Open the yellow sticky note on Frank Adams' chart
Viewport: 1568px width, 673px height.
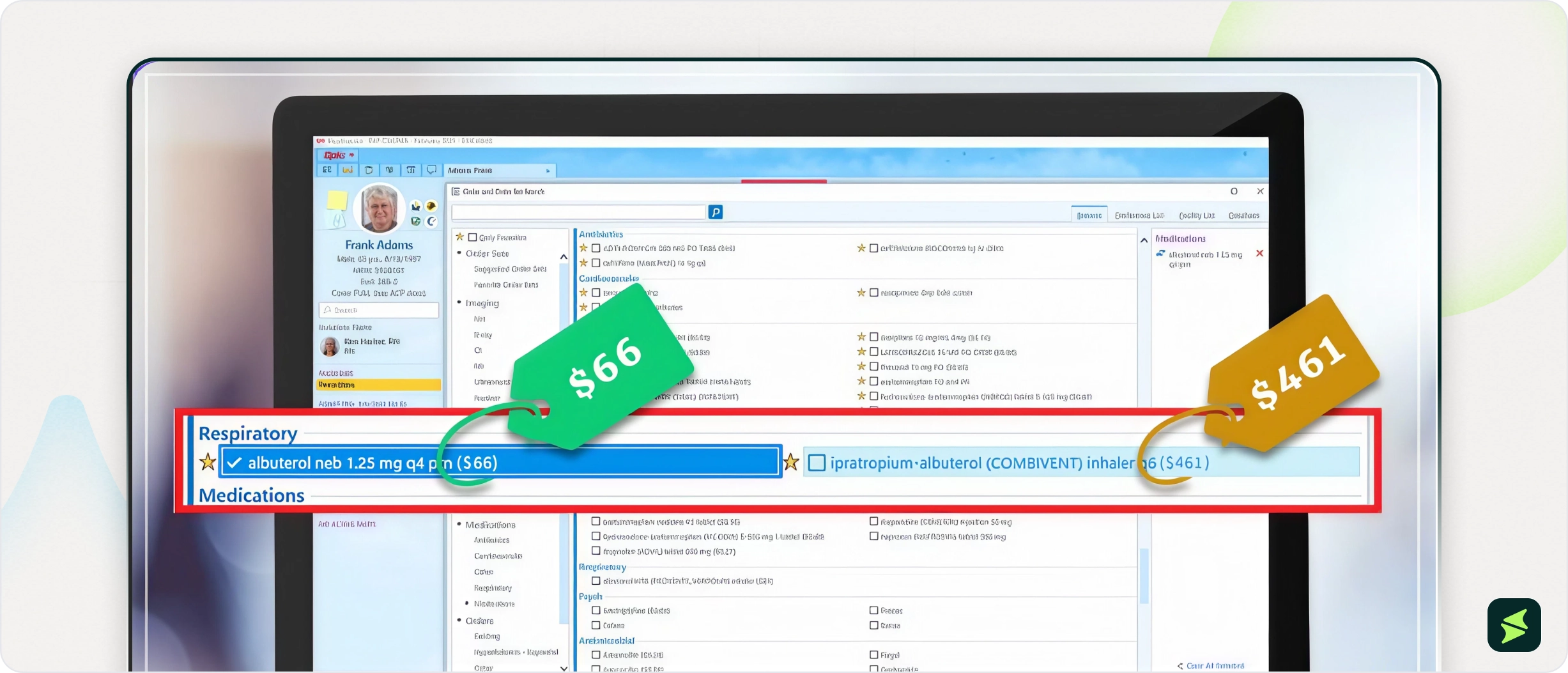[337, 201]
